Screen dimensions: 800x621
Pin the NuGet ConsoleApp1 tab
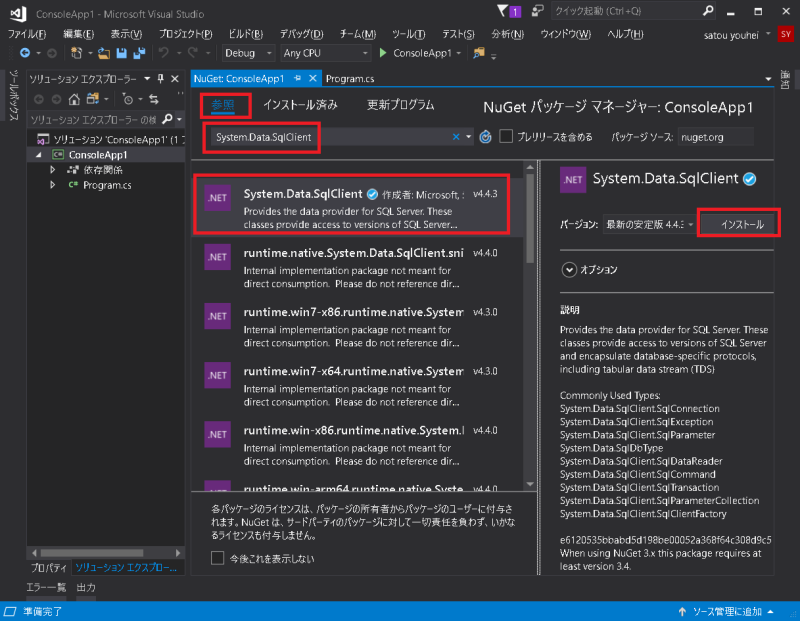click(297, 79)
